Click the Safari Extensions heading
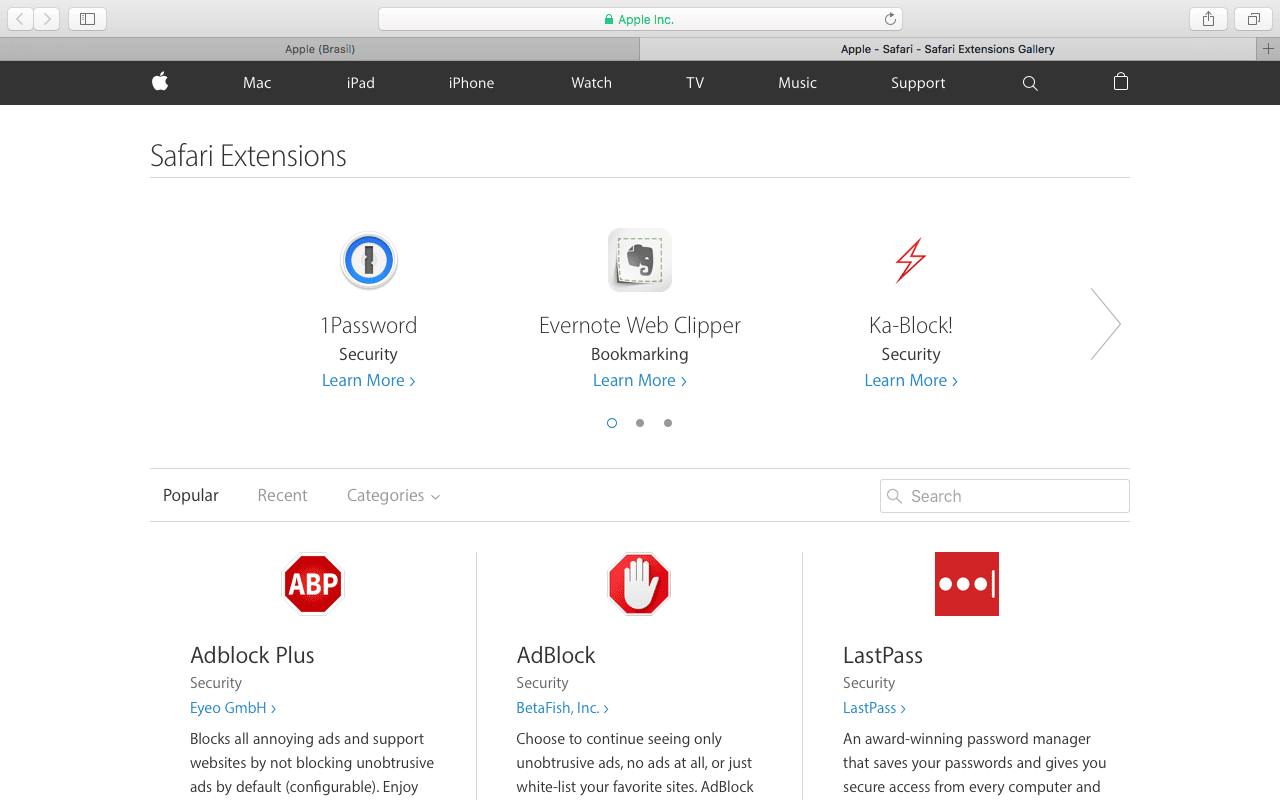This screenshot has width=1280, height=800. pyautogui.click(x=248, y=156)
